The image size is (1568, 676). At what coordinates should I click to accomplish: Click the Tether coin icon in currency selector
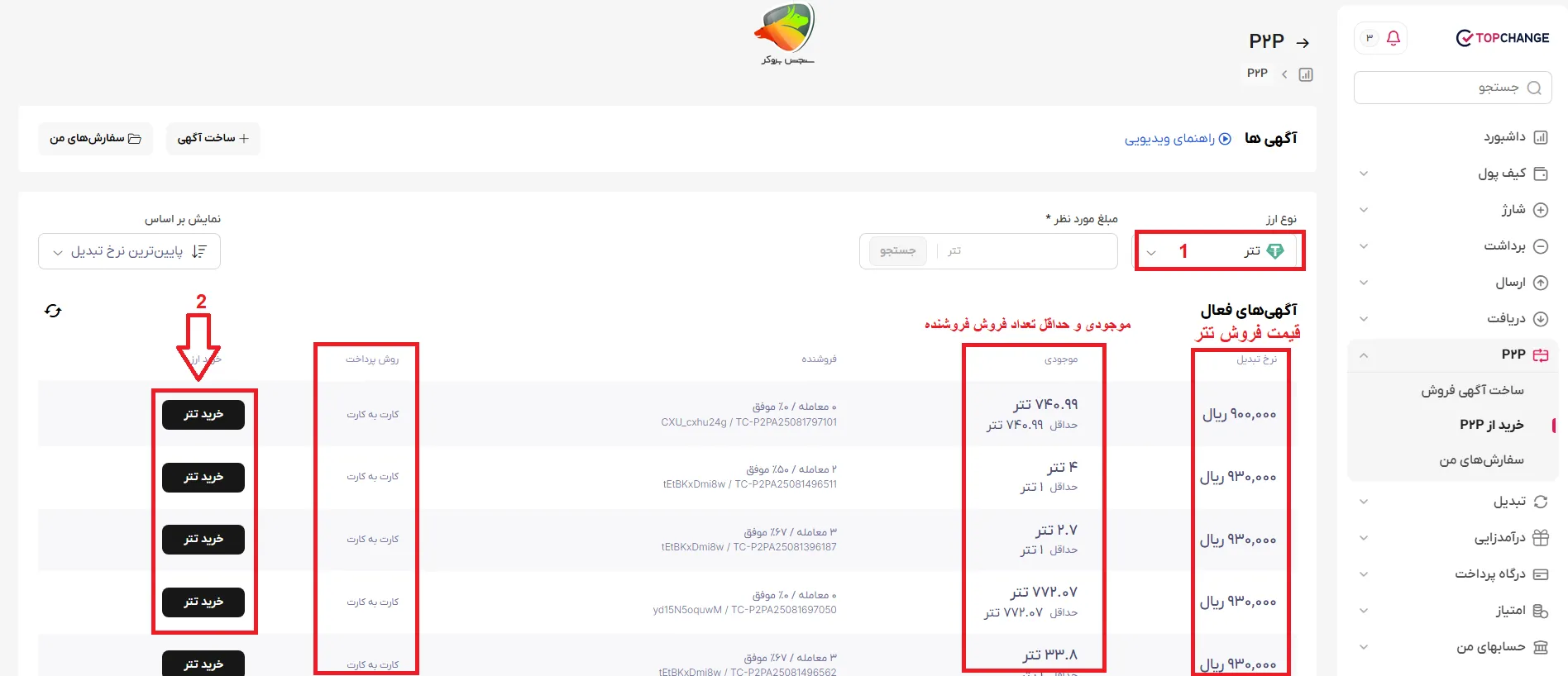(x=1275, y=251)
